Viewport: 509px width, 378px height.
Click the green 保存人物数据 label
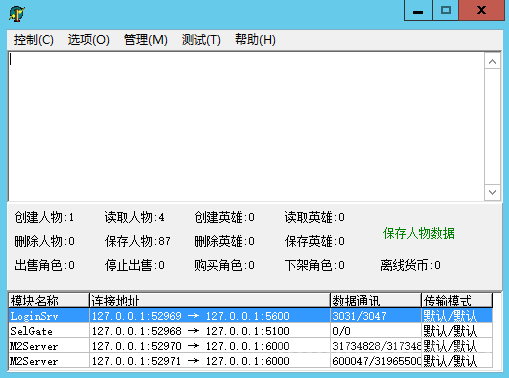tap(419, 233)
